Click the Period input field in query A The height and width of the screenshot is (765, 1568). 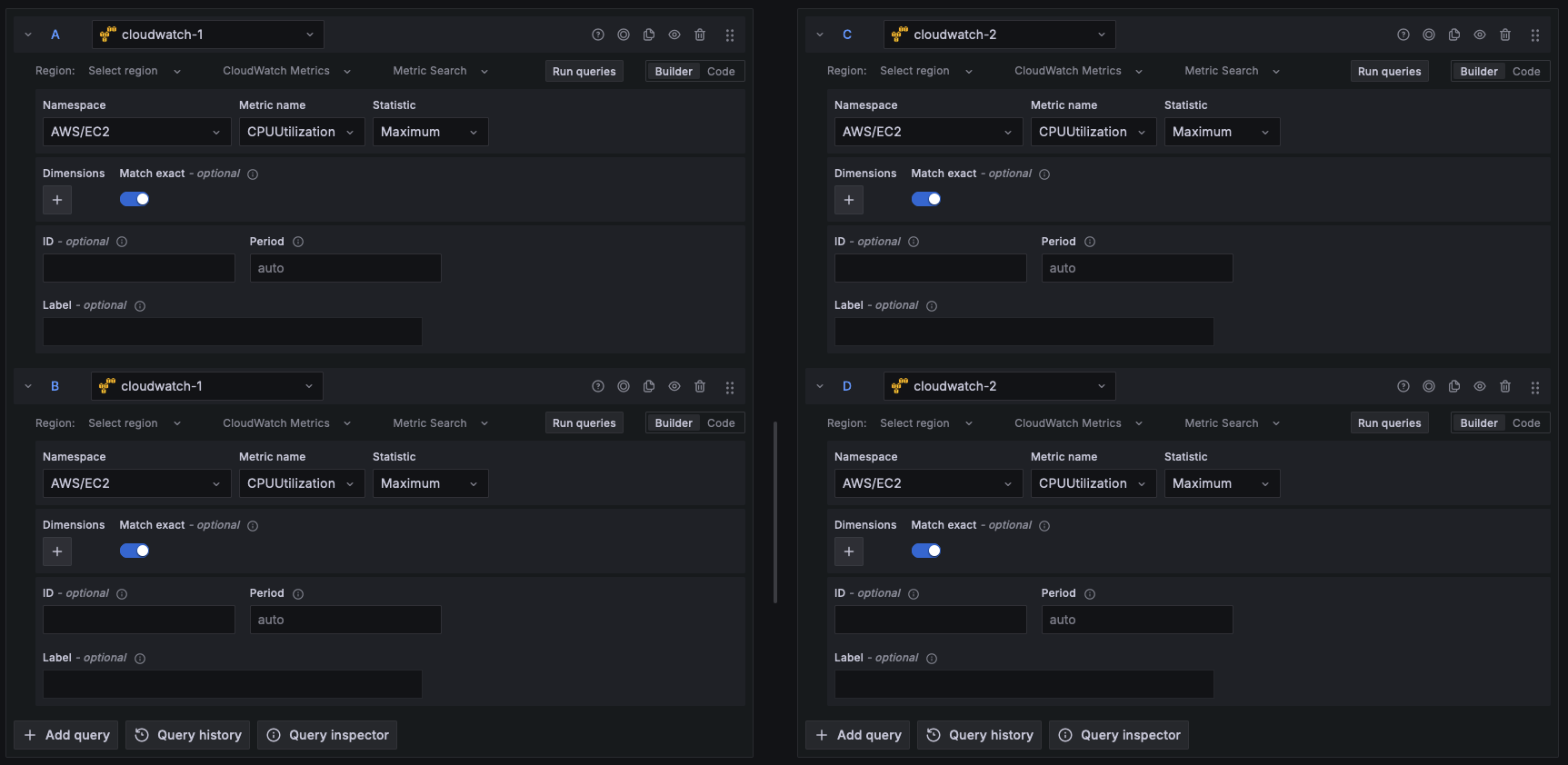345,268
